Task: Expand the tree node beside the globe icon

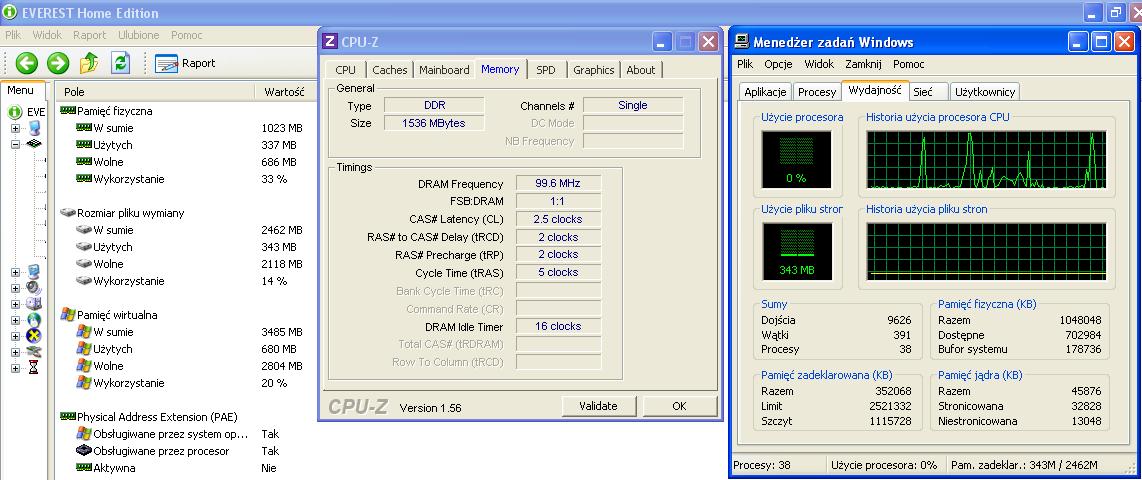Action: tap(15, 320)
